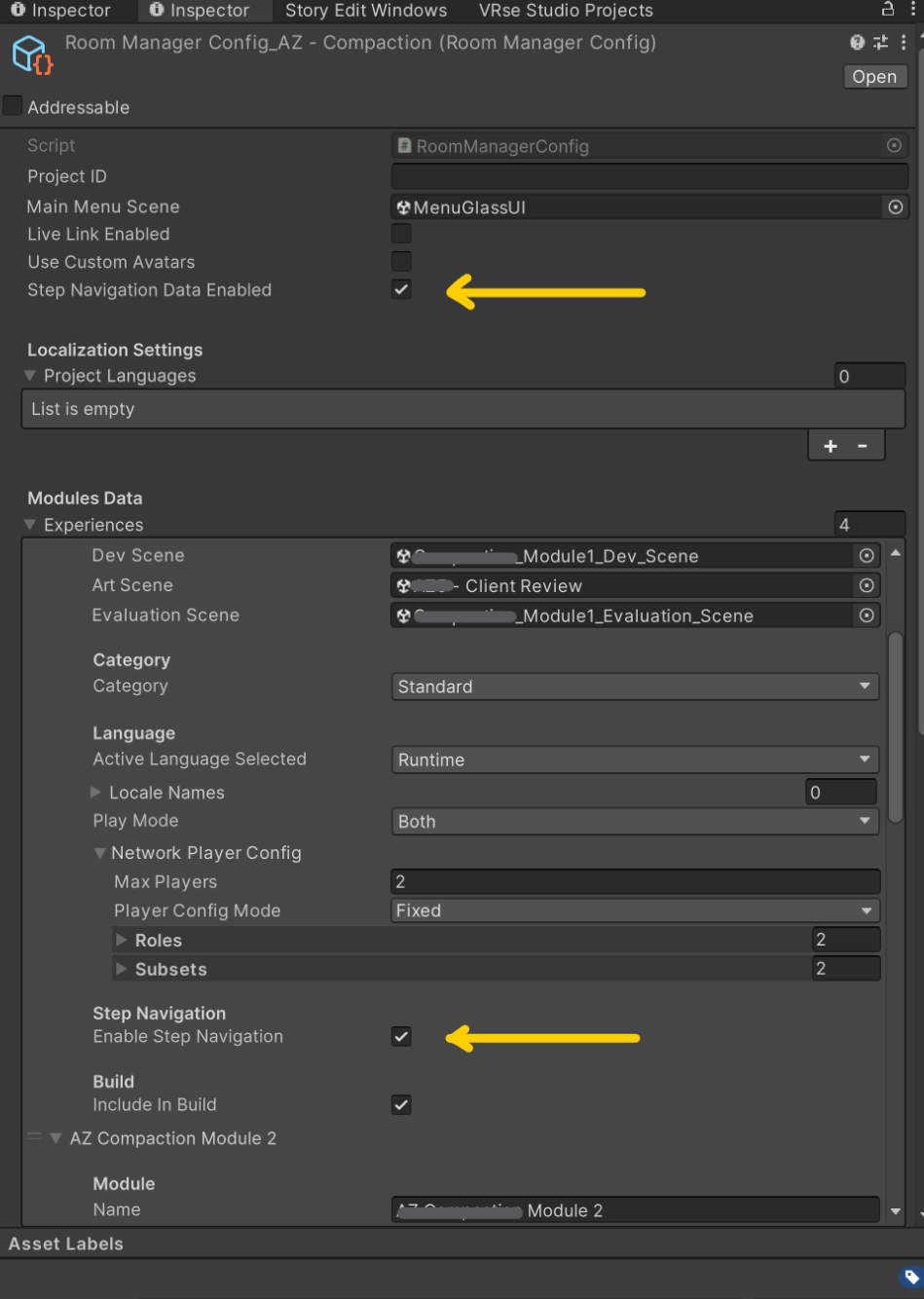Click the asset label tag icon
Image resolution: width=924 pixels, height=1299 pixels.
click(910, 1277)
